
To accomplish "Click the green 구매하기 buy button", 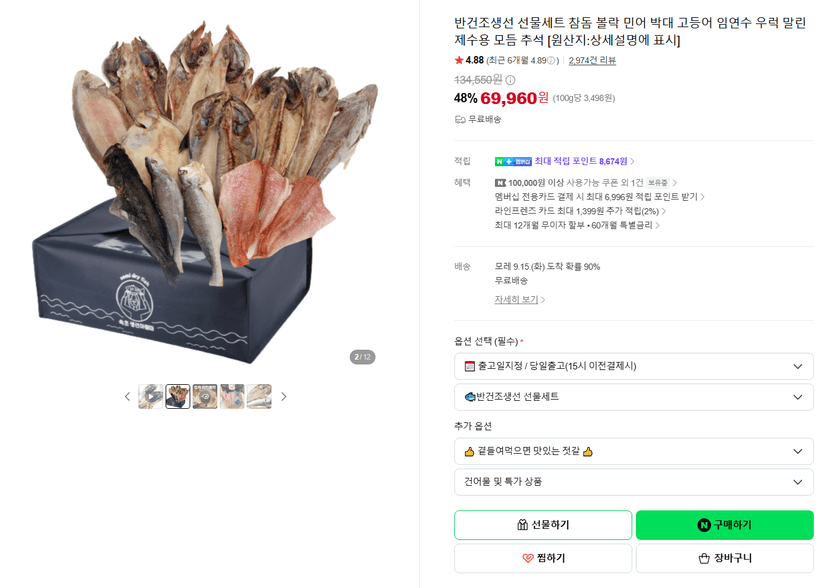I will tap(724, 525).
